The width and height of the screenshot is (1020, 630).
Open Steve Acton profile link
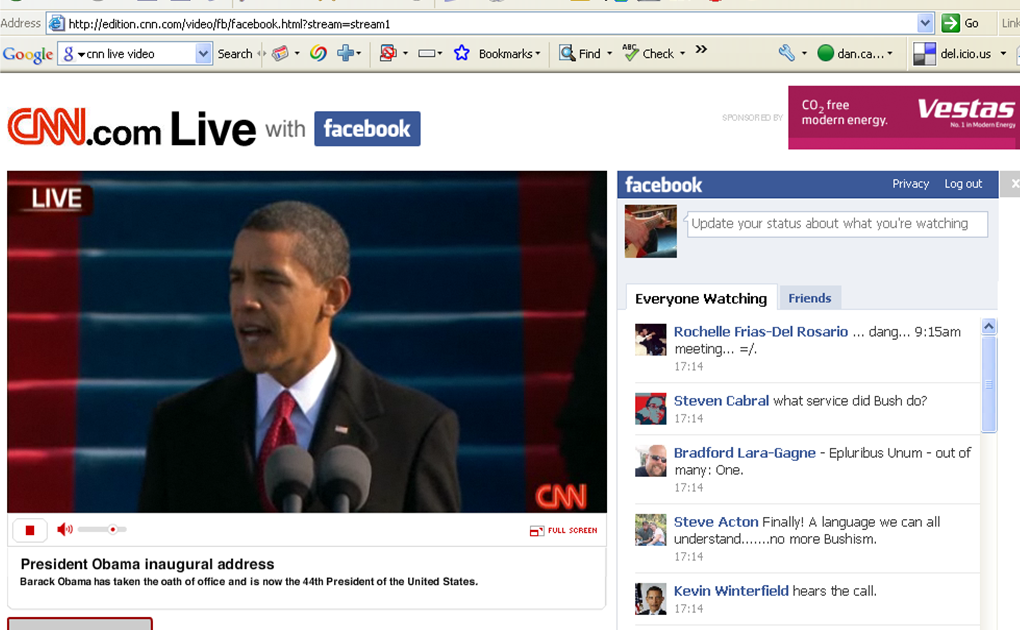pos(716,522)
